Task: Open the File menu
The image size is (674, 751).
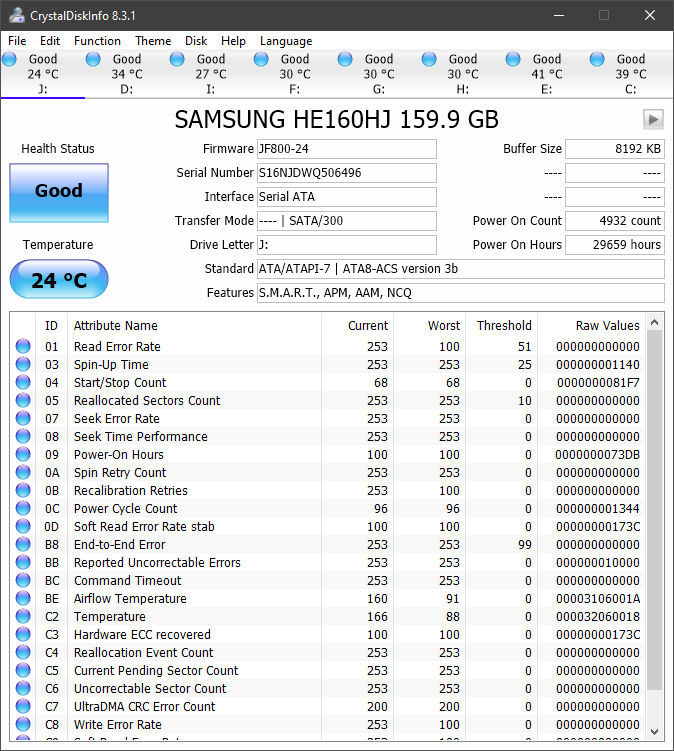Action: [x=17, y=41]
